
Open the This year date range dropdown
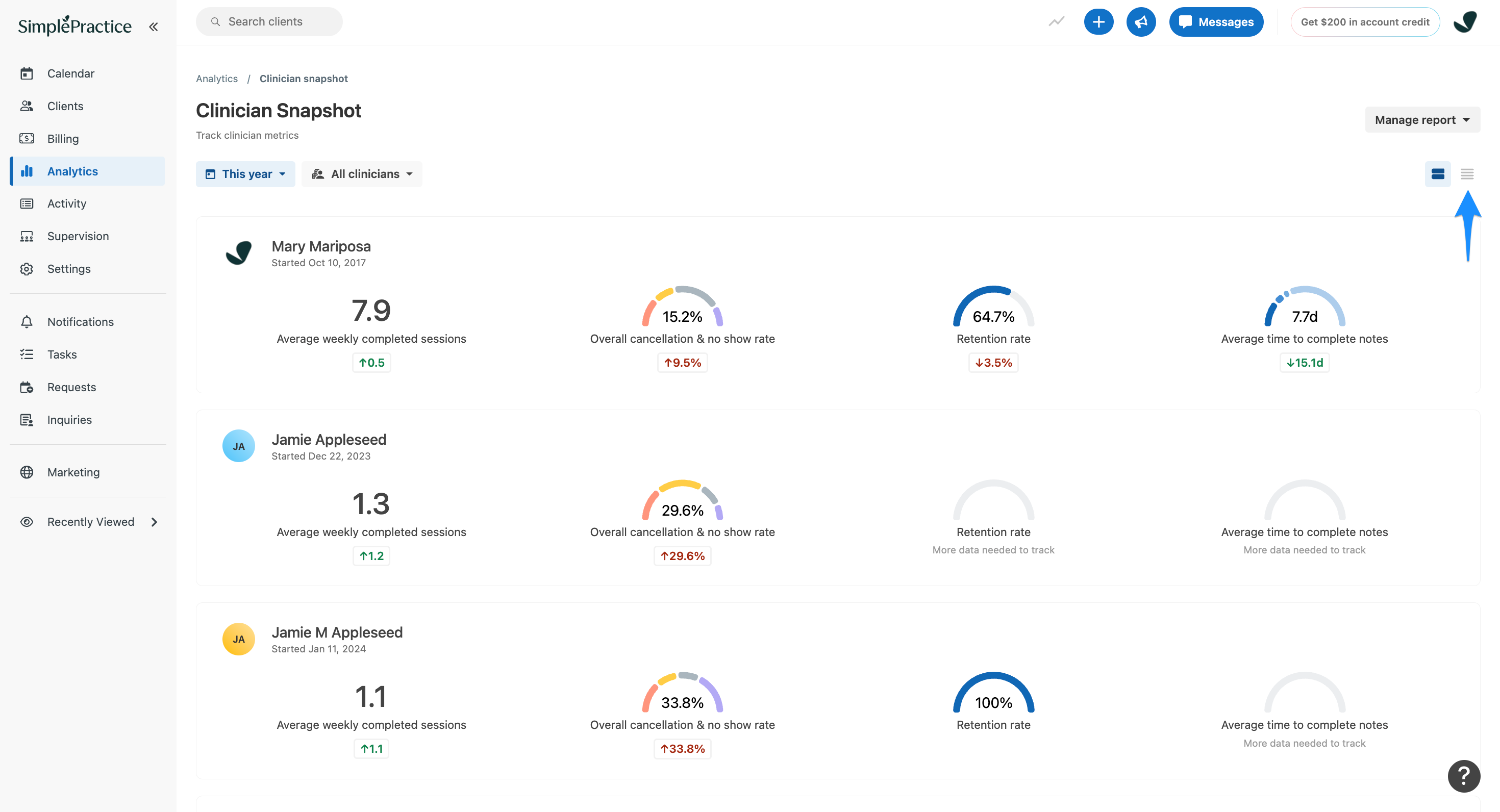click(x=245, y=174)
